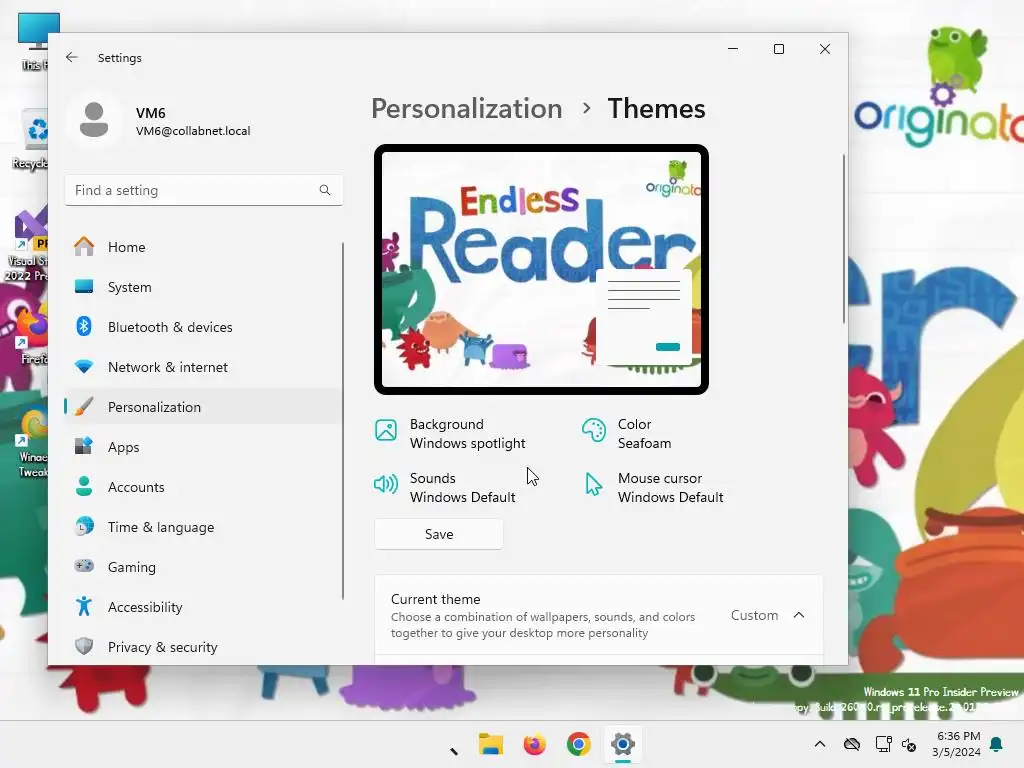
Task: Open Color Seafoam setting
Action: tap(627, 434)
